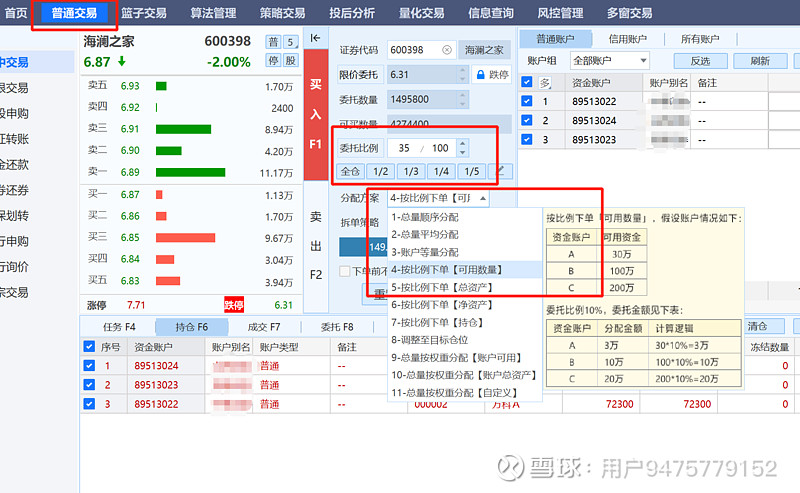Open the 篮子交易 menu
This screenshot has height=493, width=800.
click(144, 13)
